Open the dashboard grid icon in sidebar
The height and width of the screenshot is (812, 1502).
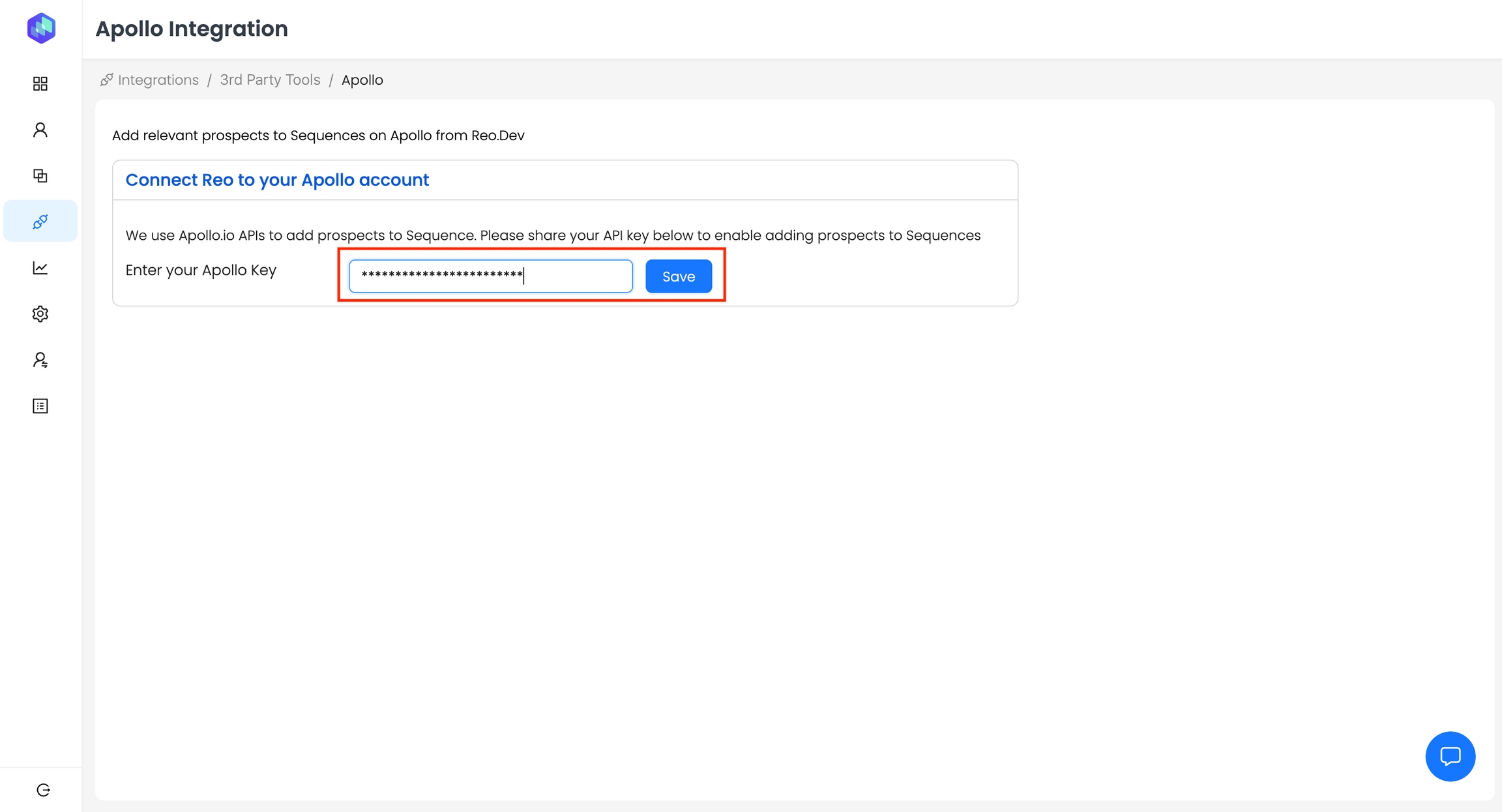pyautogui.click(x=40, y=83)
